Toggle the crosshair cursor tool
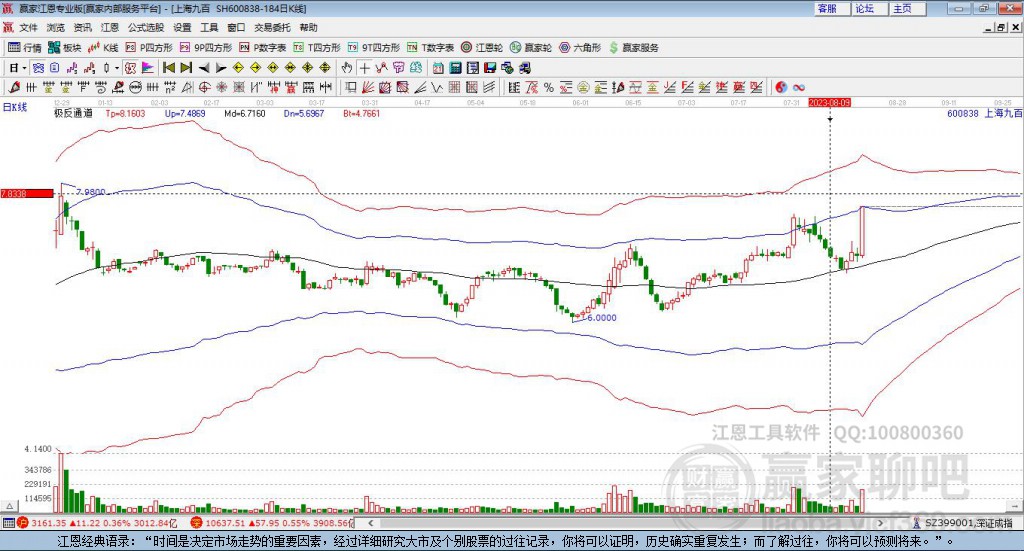The height and width of the screenshot is (551, 1024). click(x=364, y=68)
